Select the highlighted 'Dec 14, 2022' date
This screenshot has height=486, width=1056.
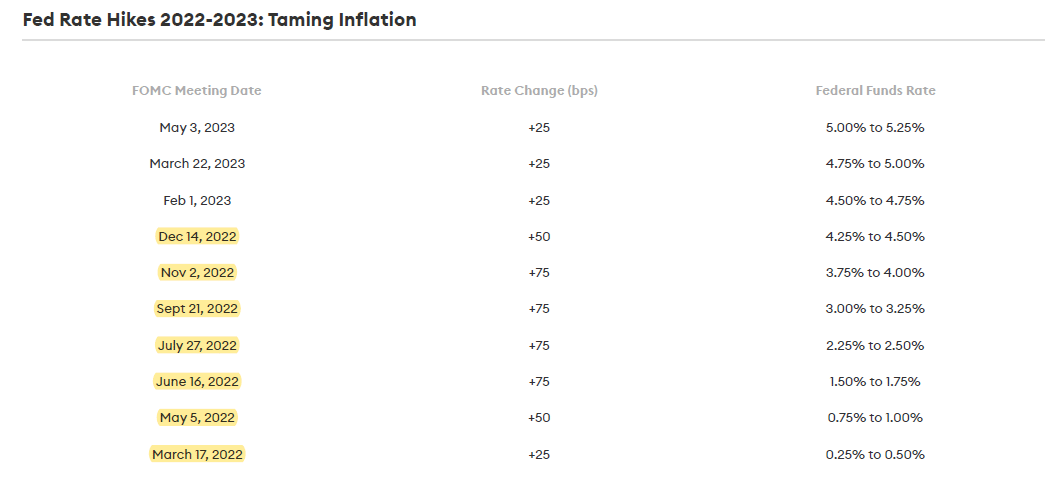(x=197, y=236)
